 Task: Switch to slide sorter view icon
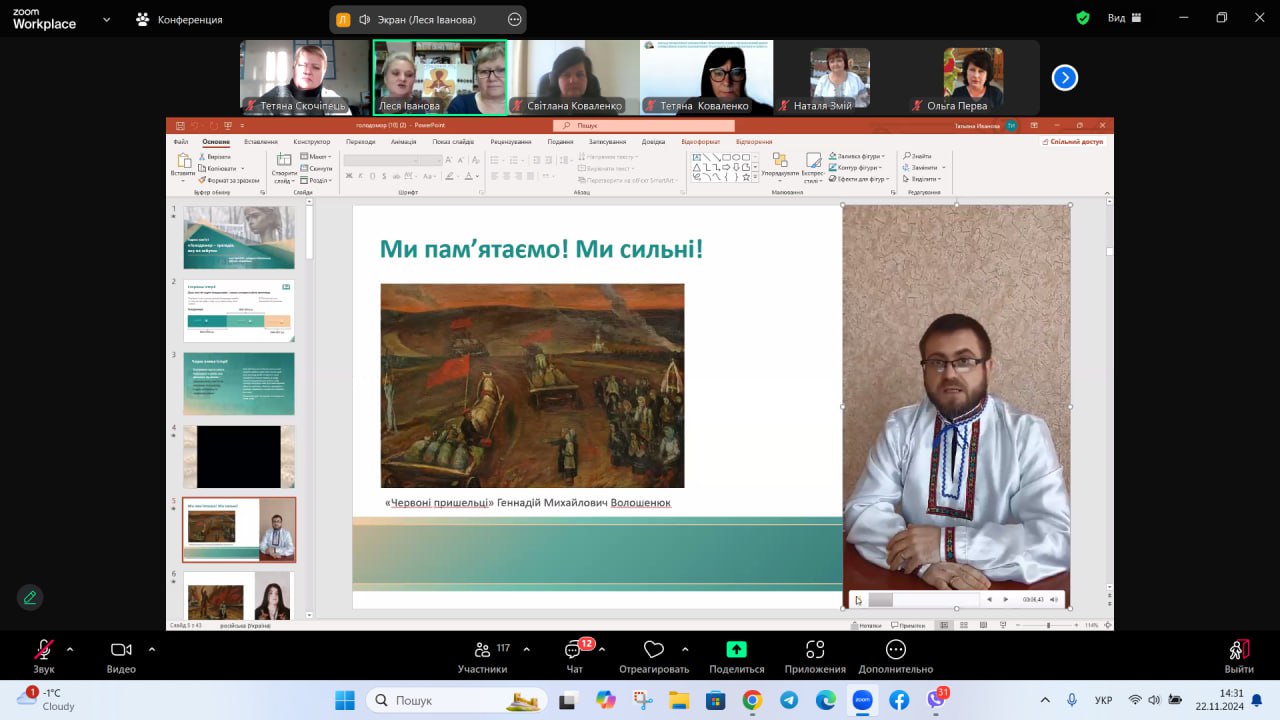(962, 625)
